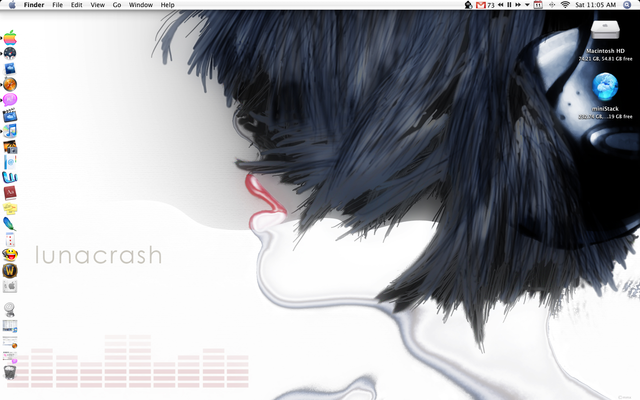Expand the iTunes menu bar dropdown arrow
Screen dimensions: 640x400
click(527, 5)
